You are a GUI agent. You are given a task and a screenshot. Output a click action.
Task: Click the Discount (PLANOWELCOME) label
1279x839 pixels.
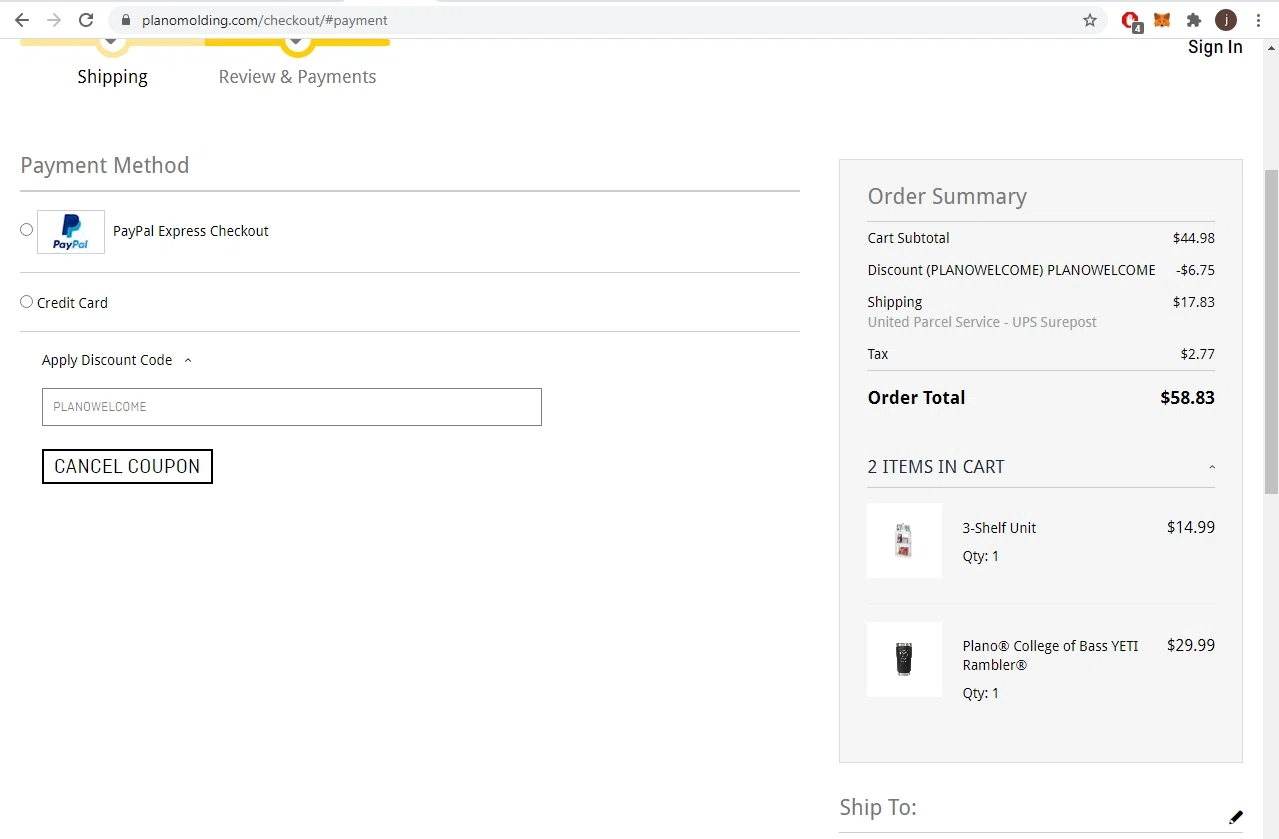(x=1011, y=270)
